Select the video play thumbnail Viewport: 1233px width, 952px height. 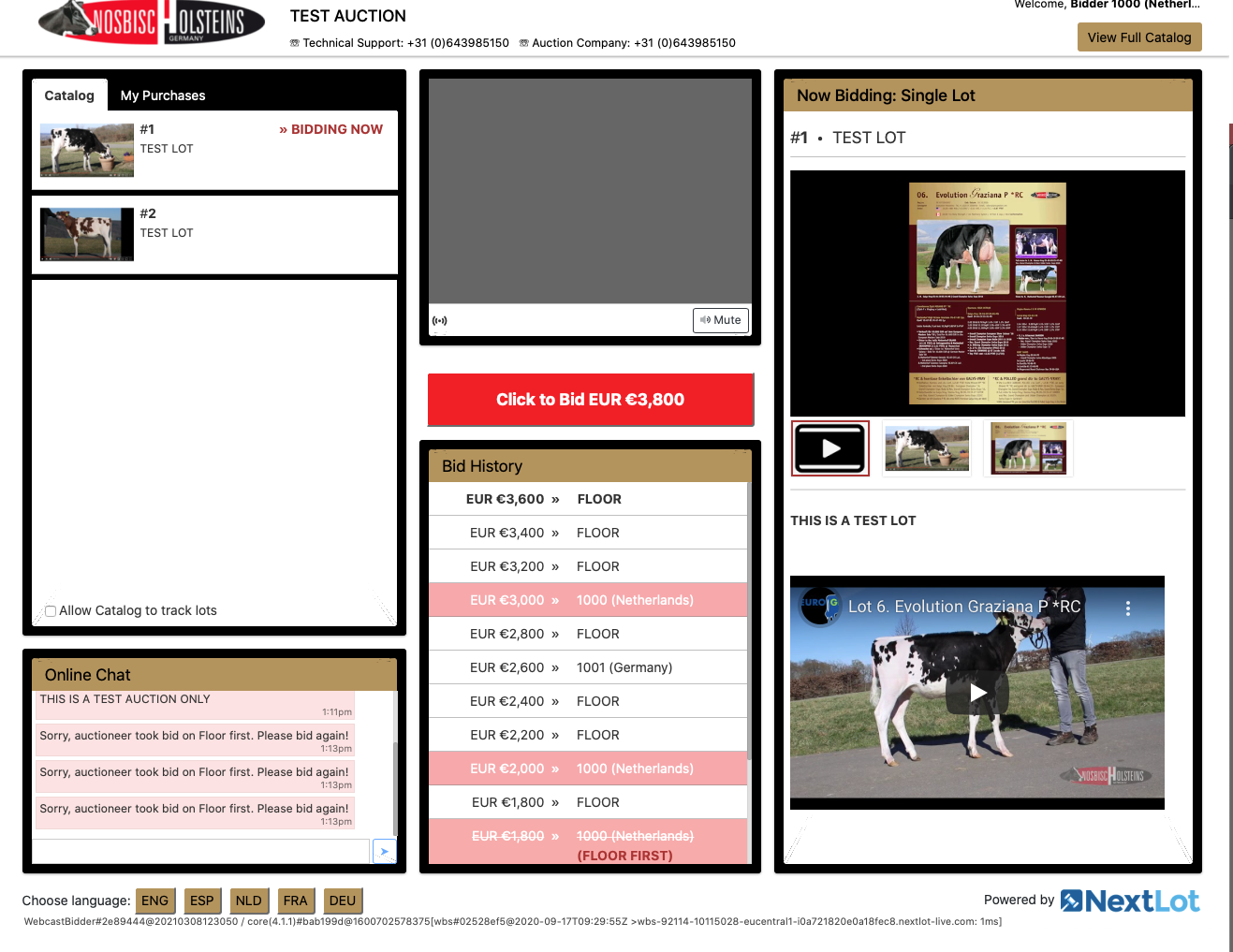(x=830, y=448)
